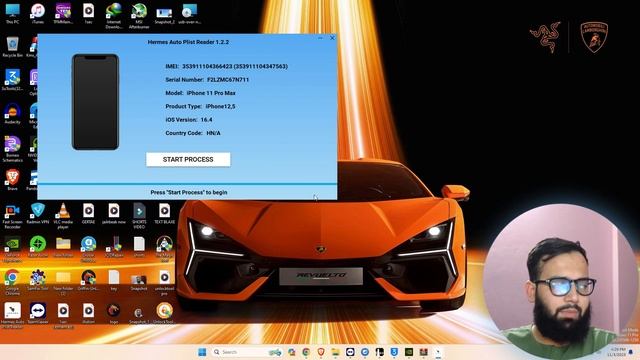
Task: Open VLC media player desktop shortcut
Action: (x=63, y=216)
